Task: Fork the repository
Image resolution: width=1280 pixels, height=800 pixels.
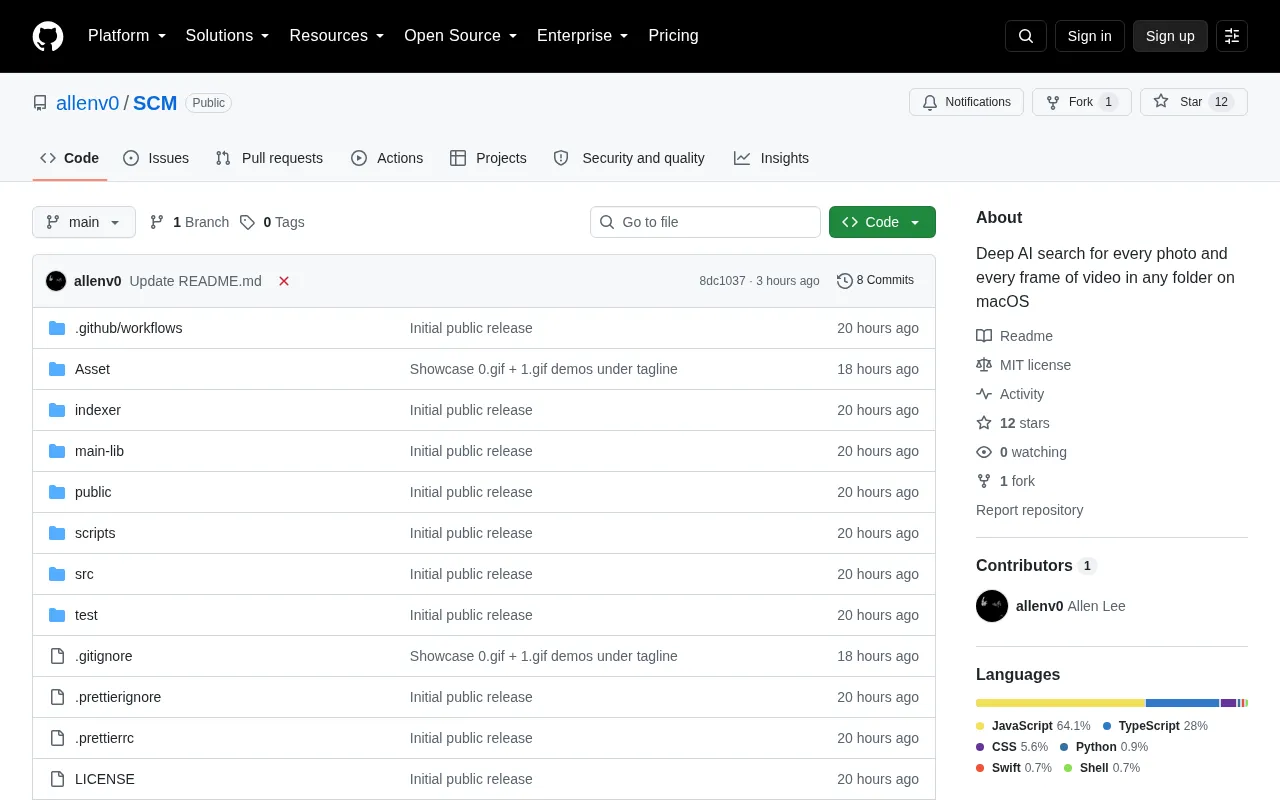Action: pyautogui.click(x=1082, y=102)
